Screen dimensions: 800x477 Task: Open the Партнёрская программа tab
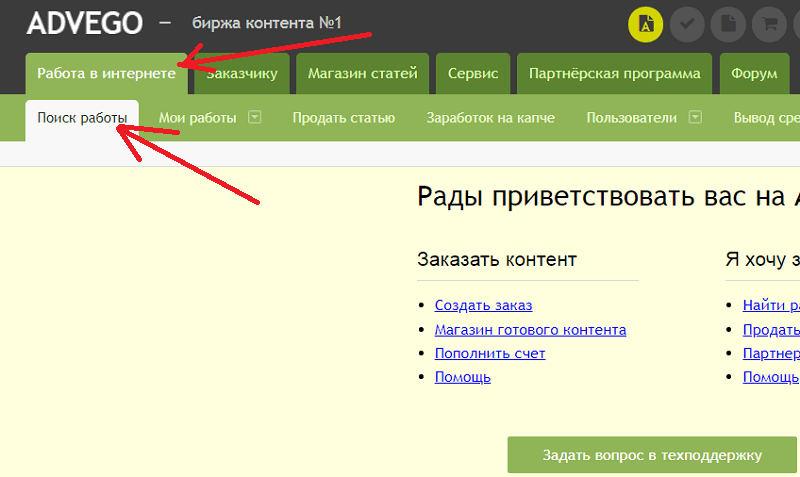click(614, 73)
